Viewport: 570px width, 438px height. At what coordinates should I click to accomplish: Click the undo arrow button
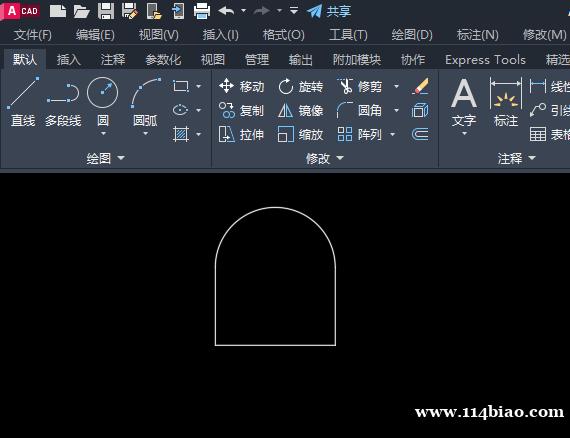(x=226, y=11)
